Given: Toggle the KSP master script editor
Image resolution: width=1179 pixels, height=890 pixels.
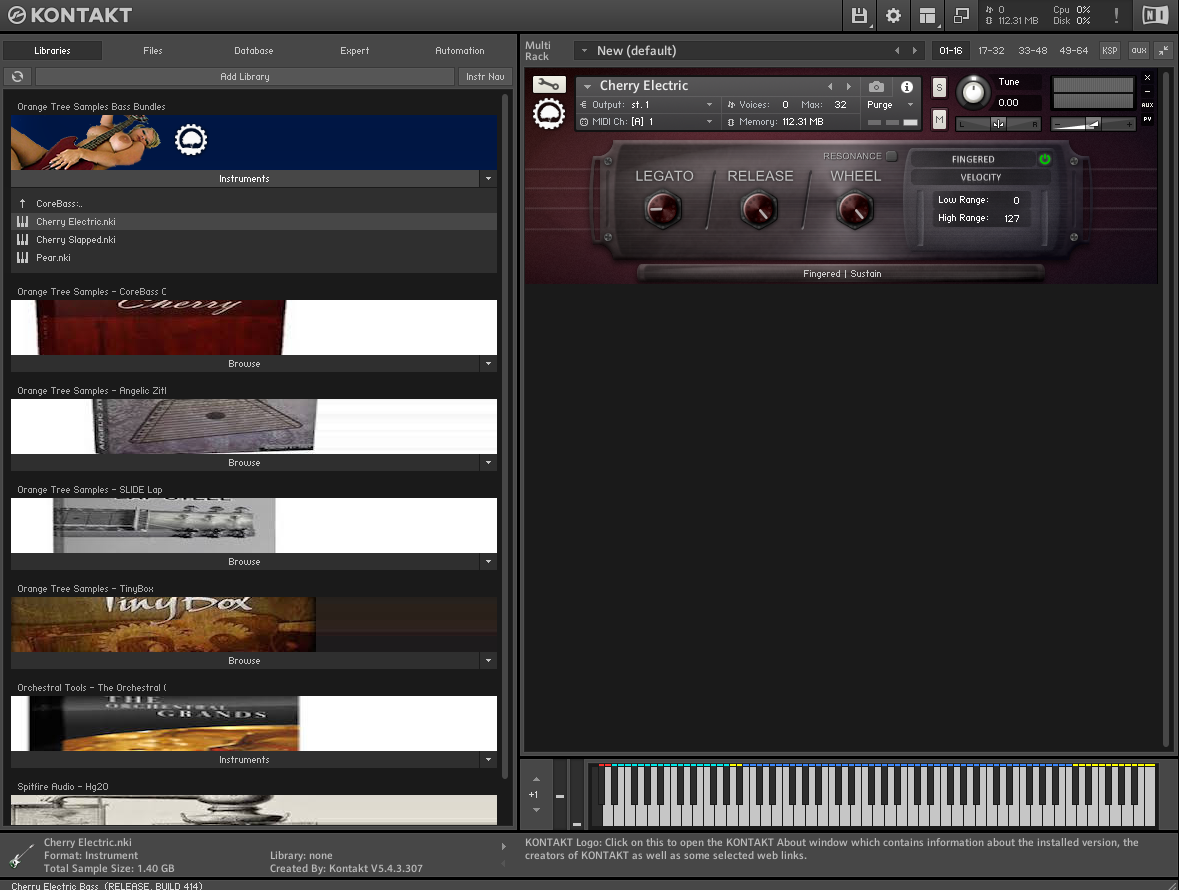Looking at the screenshot, I should (1109, 50).
